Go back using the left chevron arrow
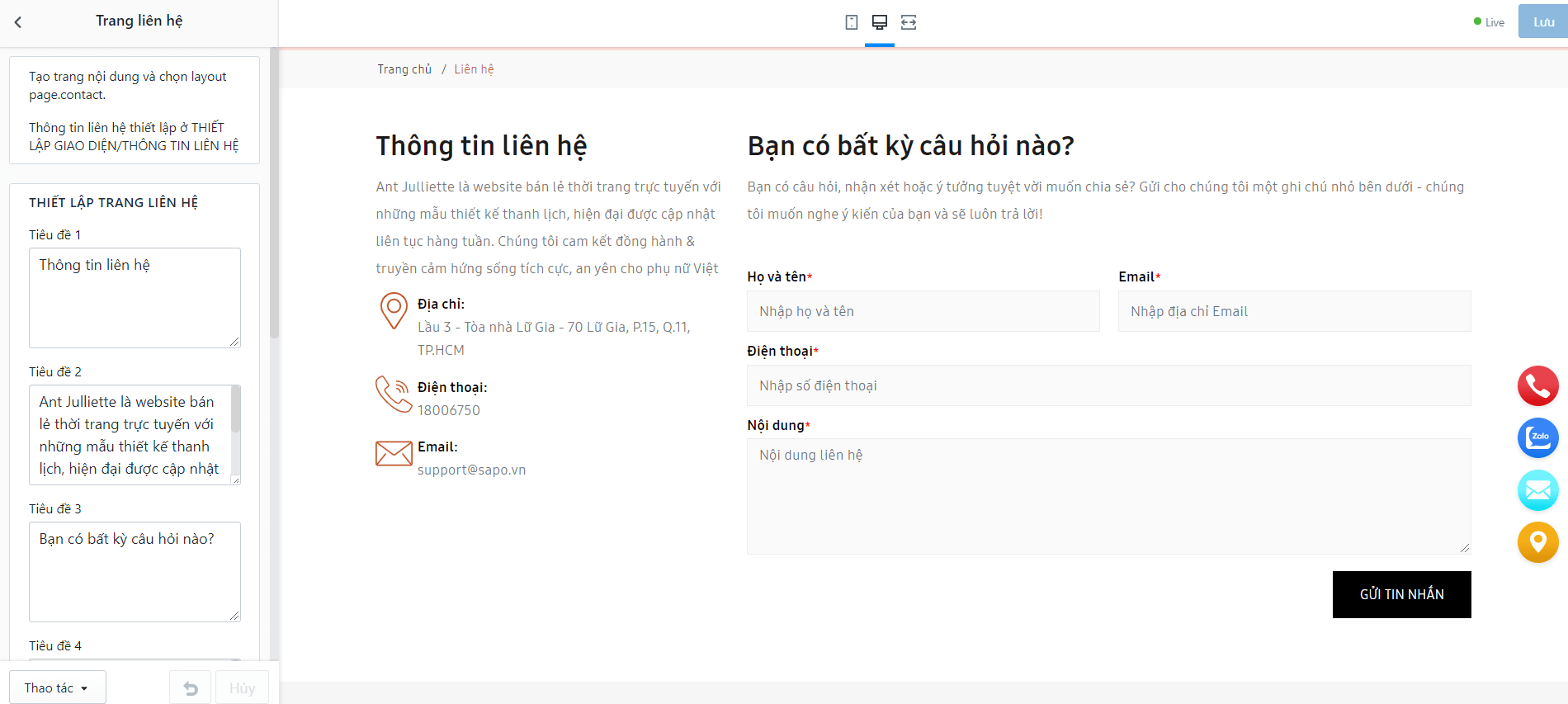The height and width of the screenshot is (704, 1568). coord(18,22)
